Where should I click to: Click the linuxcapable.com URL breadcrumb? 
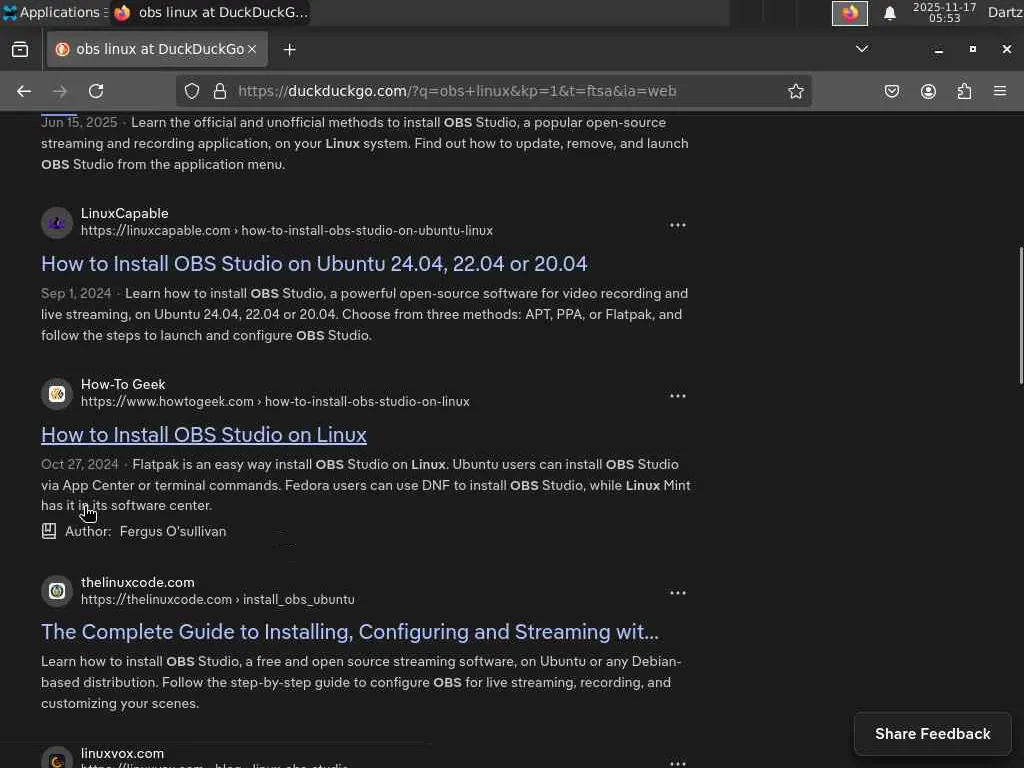click(287, 231)
